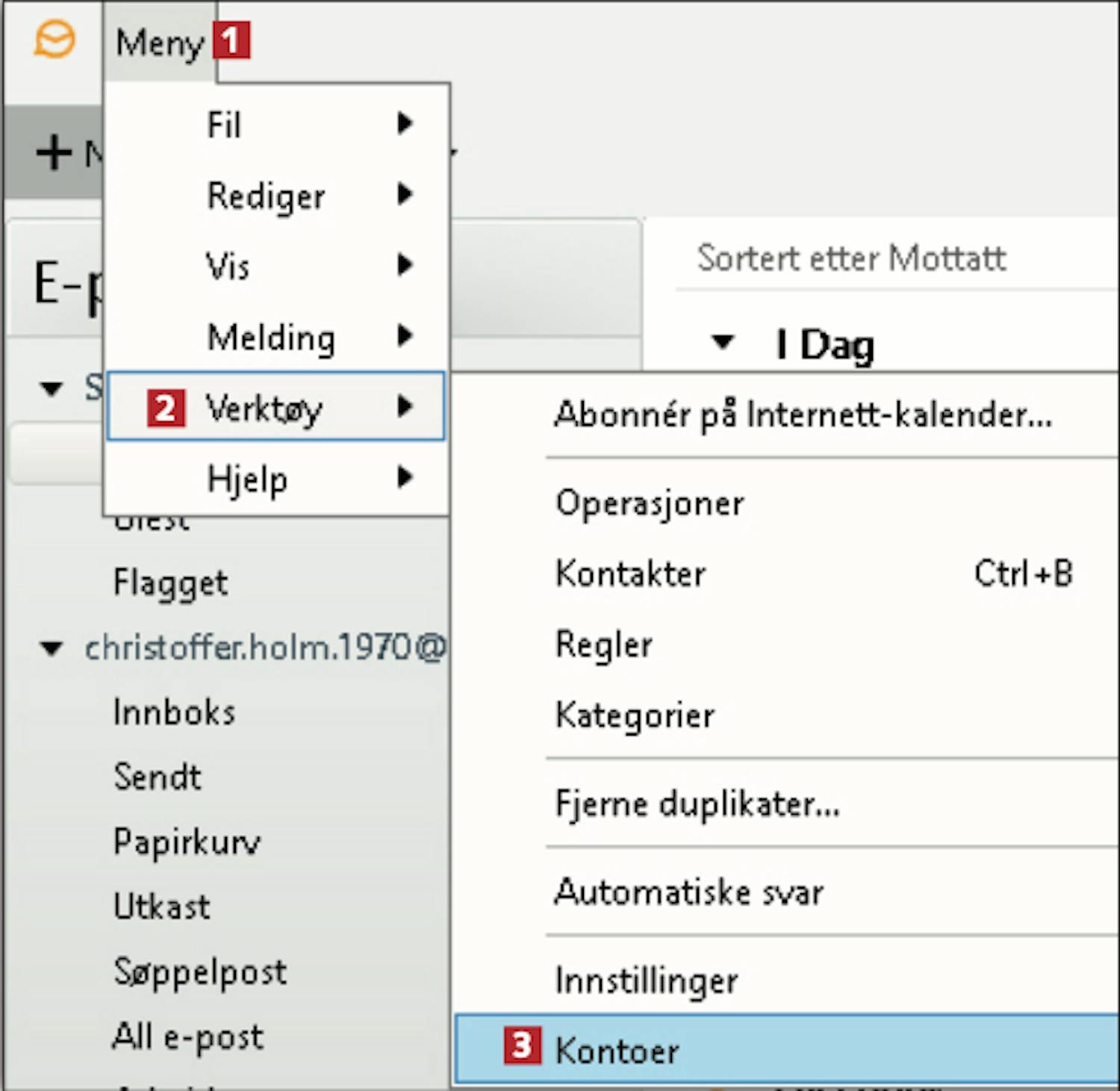Select Automatiske svar menu entry
The width and height of the screenshot is (1120, 1091).
click(x=688, y=892)
